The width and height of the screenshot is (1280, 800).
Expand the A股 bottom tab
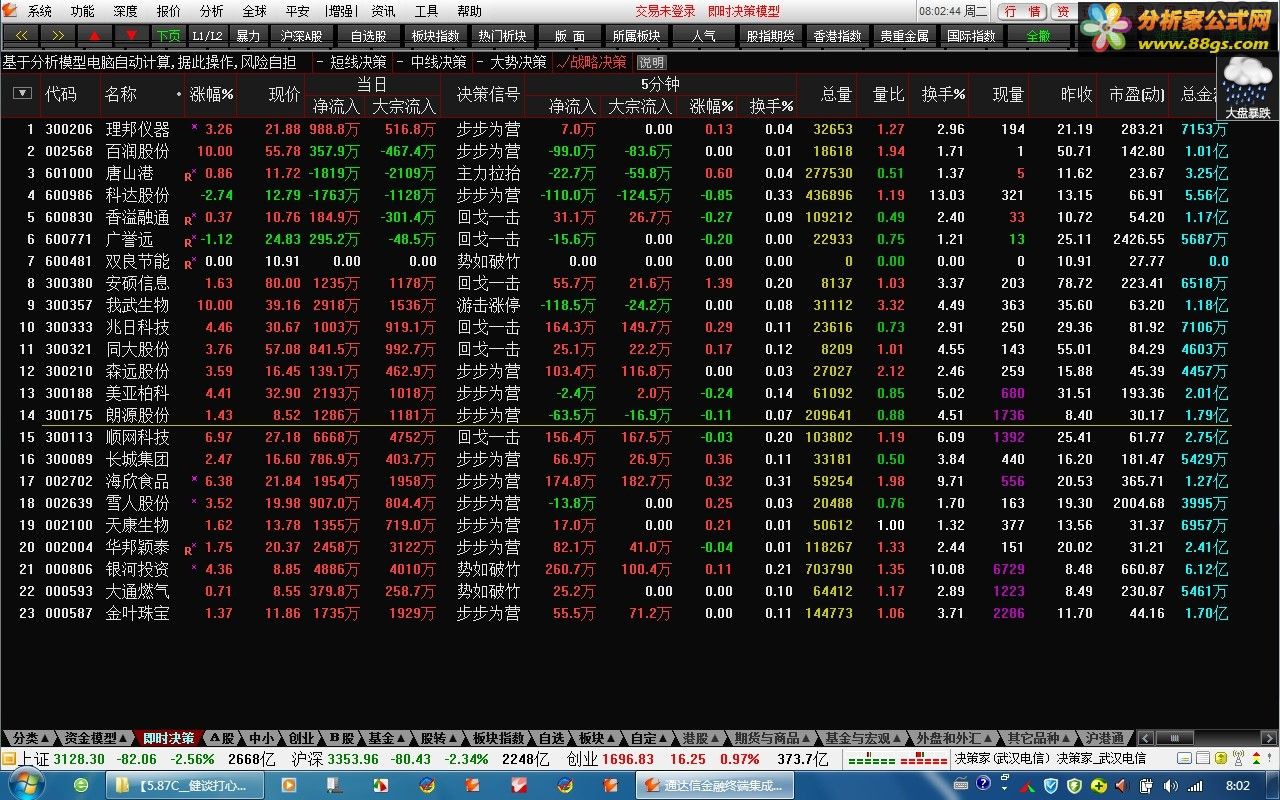pyautogui.click(x=224, y=738)
